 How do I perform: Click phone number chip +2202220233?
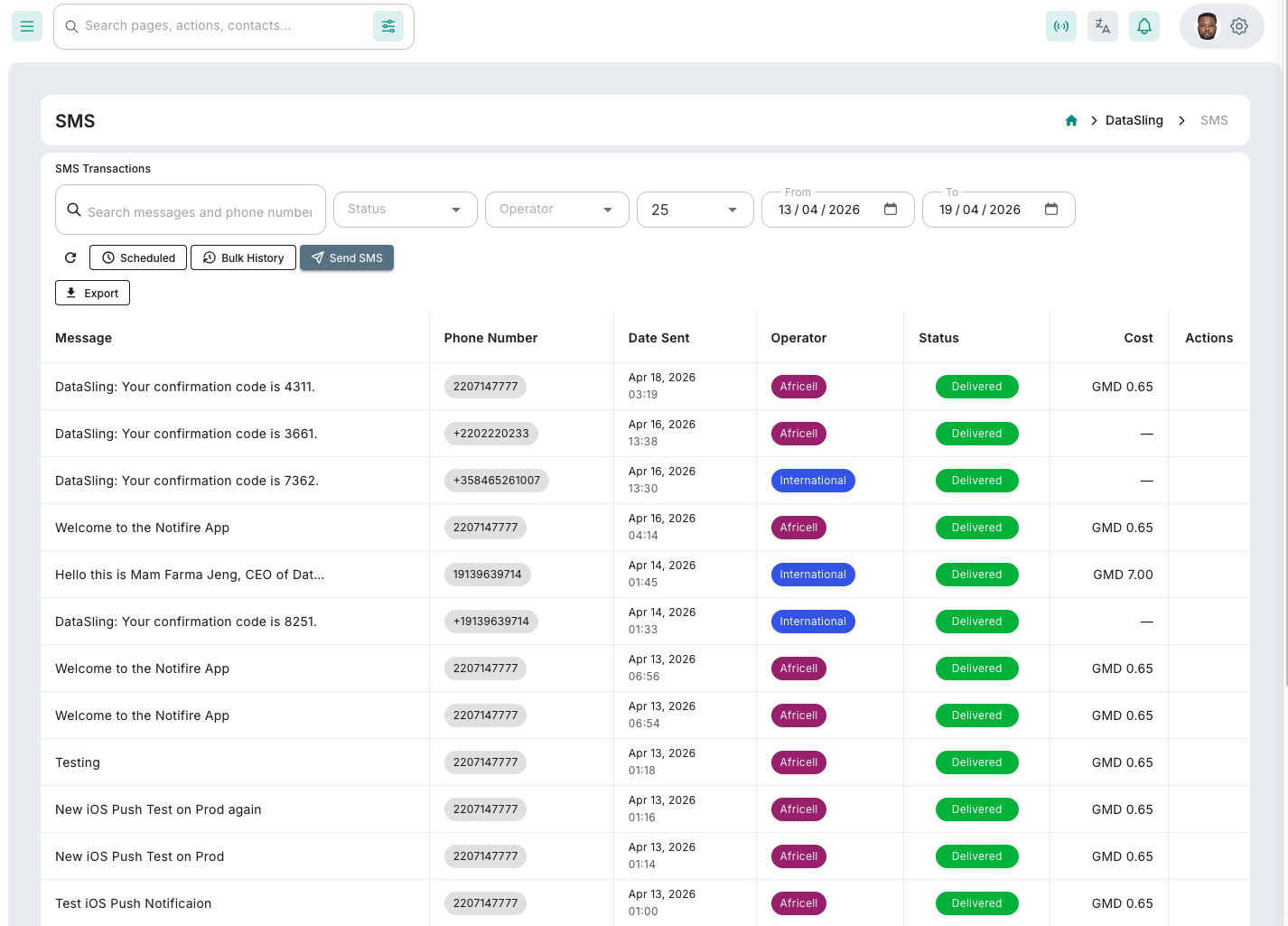pyautogui.click(x=491, y=434)
